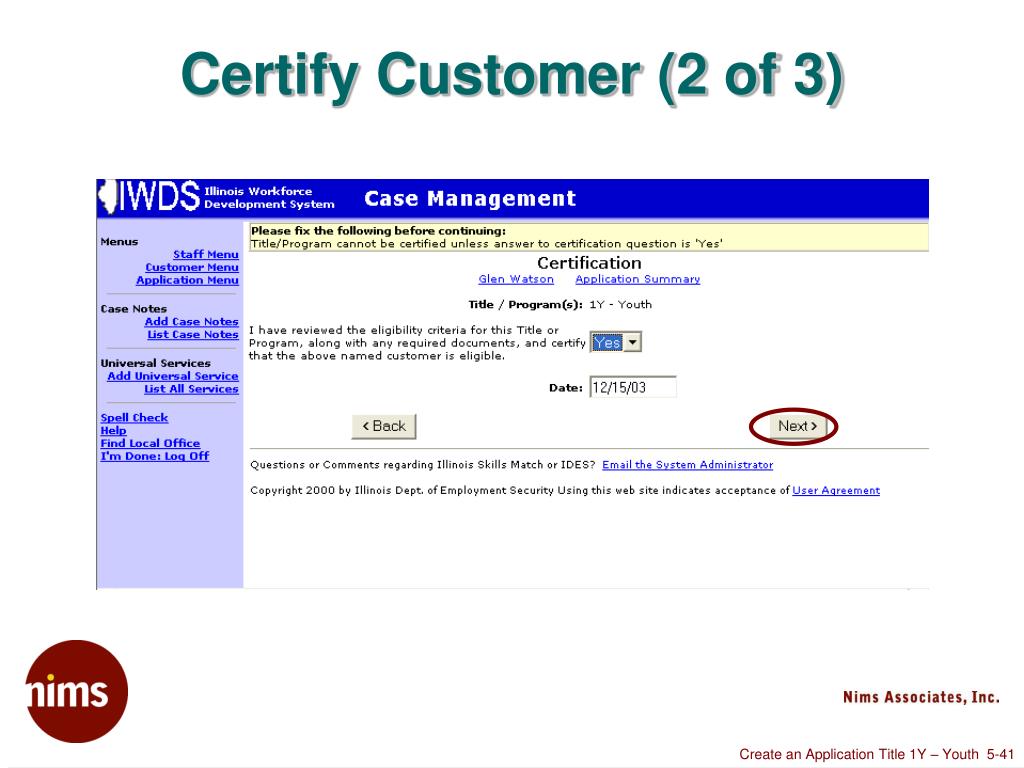Click the Back button
Screen dimensions: 1024x768
[384, 426]
